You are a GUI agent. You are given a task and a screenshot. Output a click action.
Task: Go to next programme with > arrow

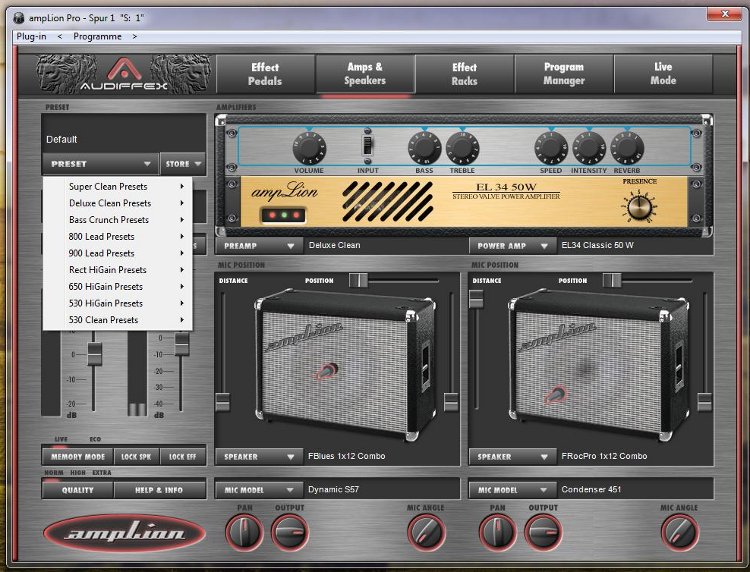(x=134, y=36)
